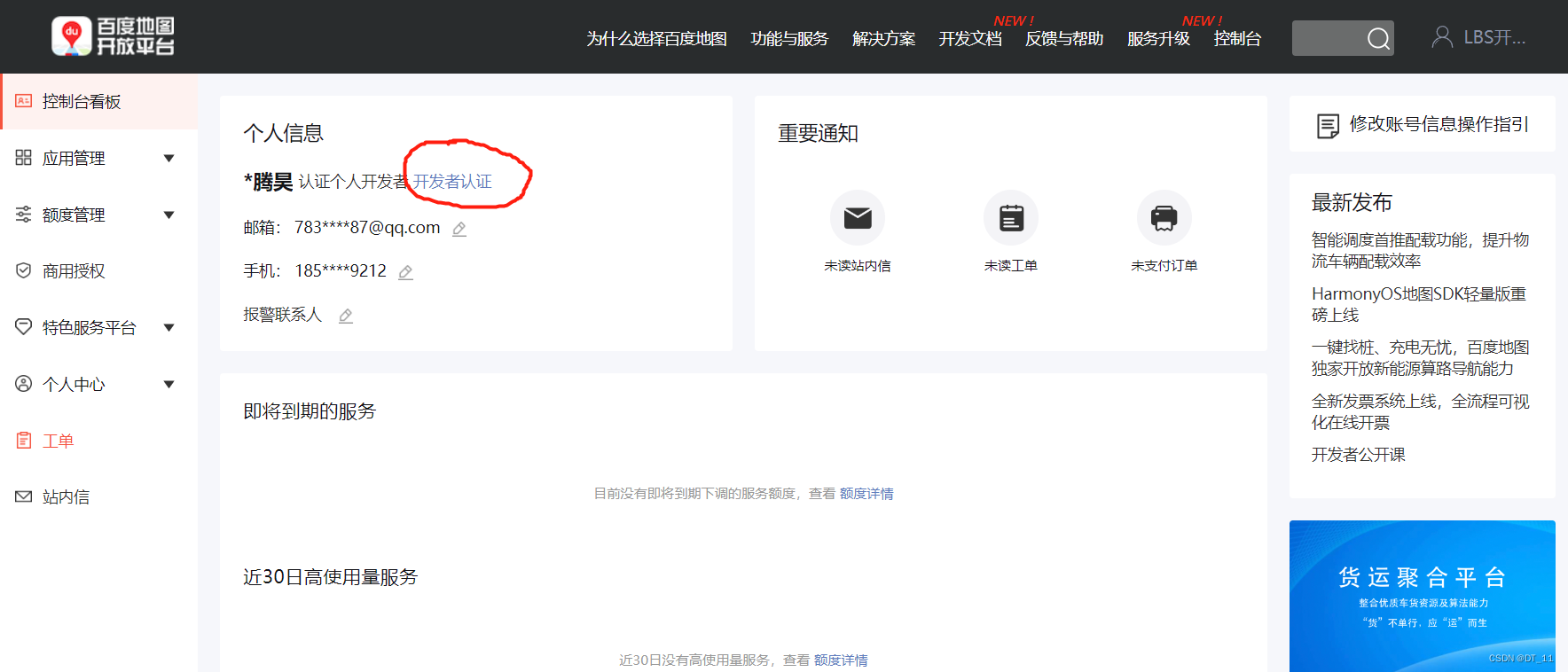Click the 报警联系人 label
Image resolution: width=1568 pixels, height=672 pixels.
click(x=283, y=315)
